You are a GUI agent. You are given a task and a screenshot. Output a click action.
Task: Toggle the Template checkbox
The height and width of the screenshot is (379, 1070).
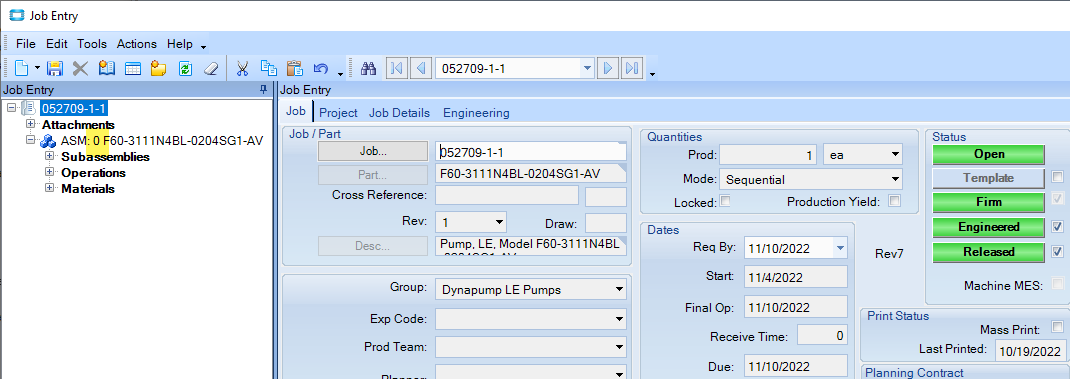coord(1057,177)
